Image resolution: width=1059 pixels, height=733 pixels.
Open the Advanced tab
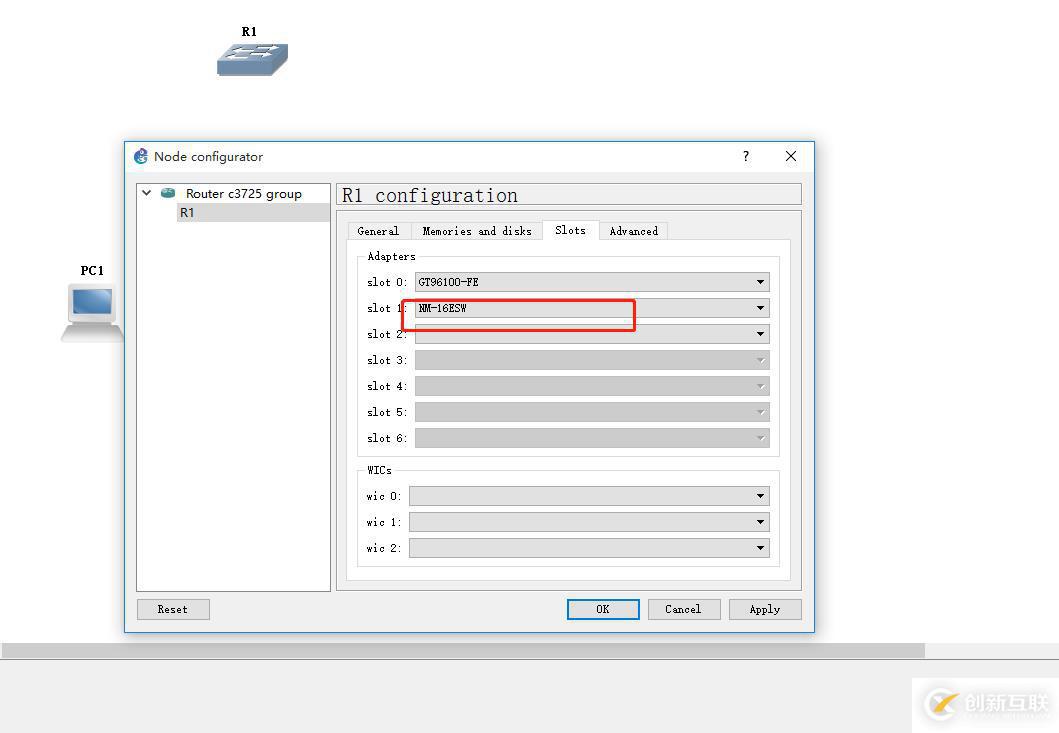pos(634,231)
